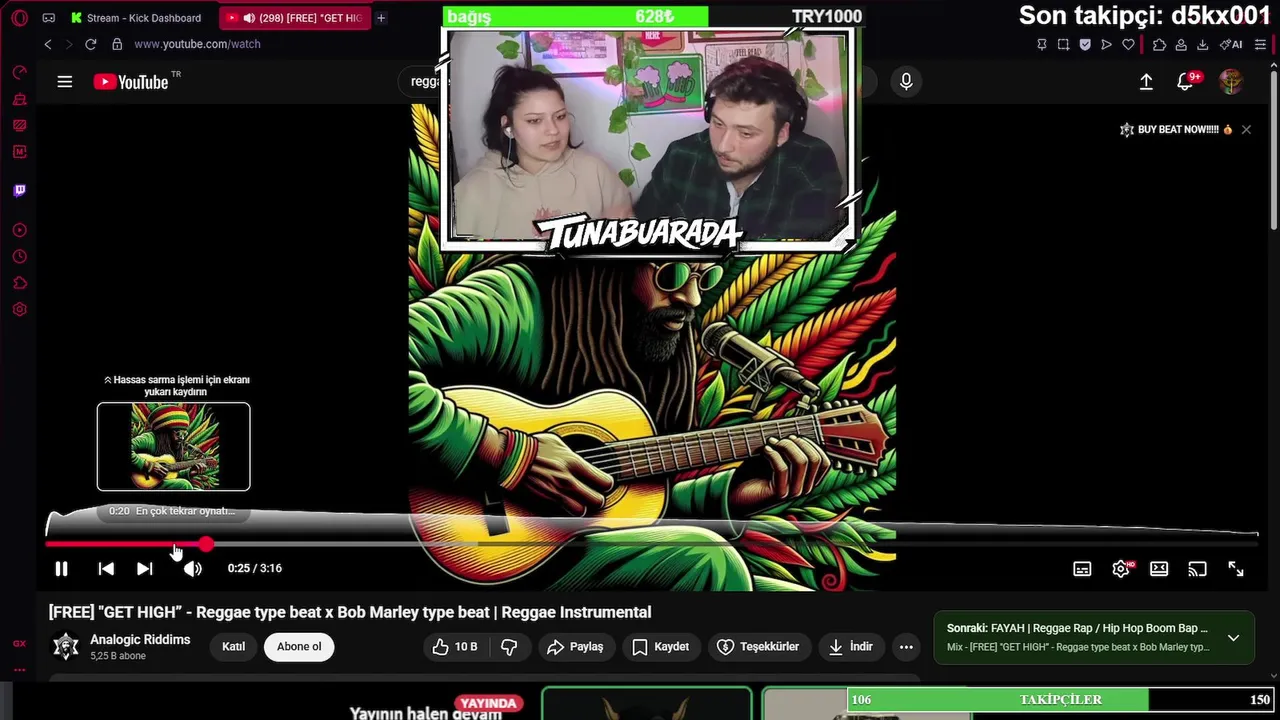Open the sidebar player icon
Screen dimensions: 1280x720
19,230
